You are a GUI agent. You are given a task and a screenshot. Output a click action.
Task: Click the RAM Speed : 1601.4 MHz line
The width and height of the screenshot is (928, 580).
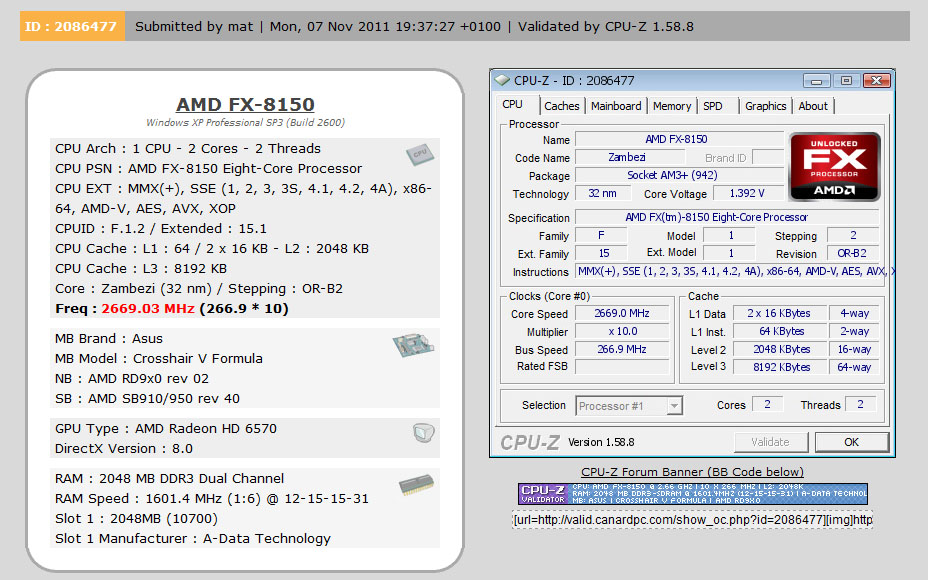[212, 498]
